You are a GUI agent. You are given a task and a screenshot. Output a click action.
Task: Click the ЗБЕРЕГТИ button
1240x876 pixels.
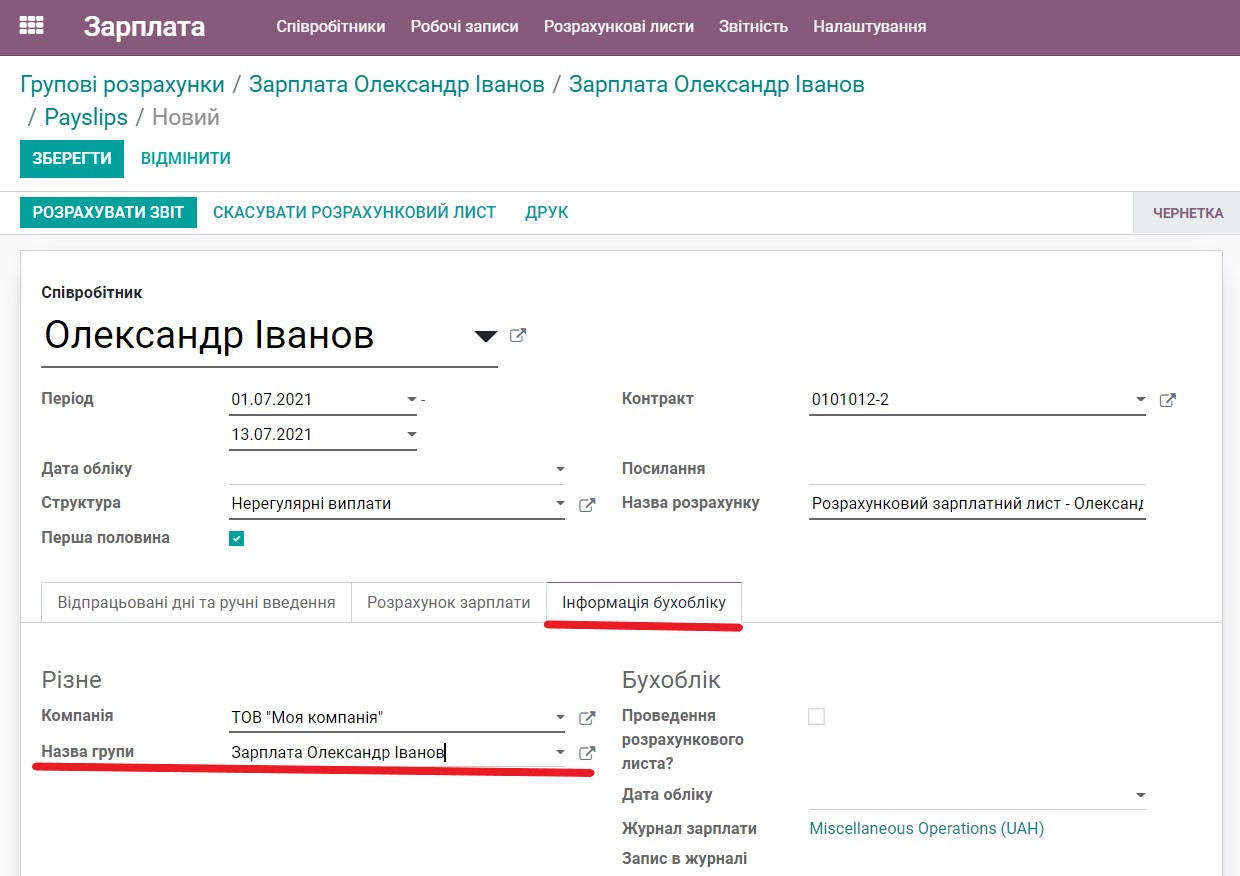click(71, 159)
